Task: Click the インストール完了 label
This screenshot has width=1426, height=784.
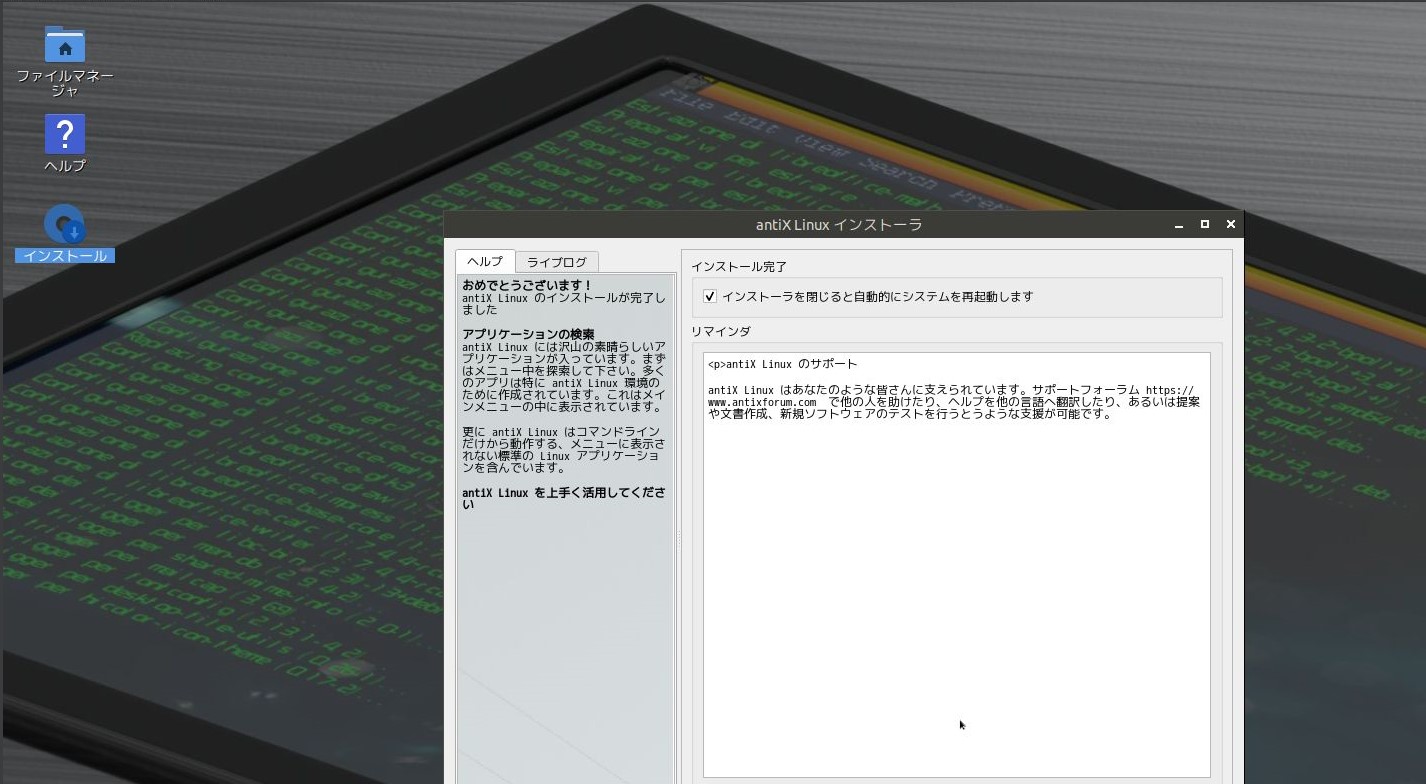Action: (x=739, y=267)
